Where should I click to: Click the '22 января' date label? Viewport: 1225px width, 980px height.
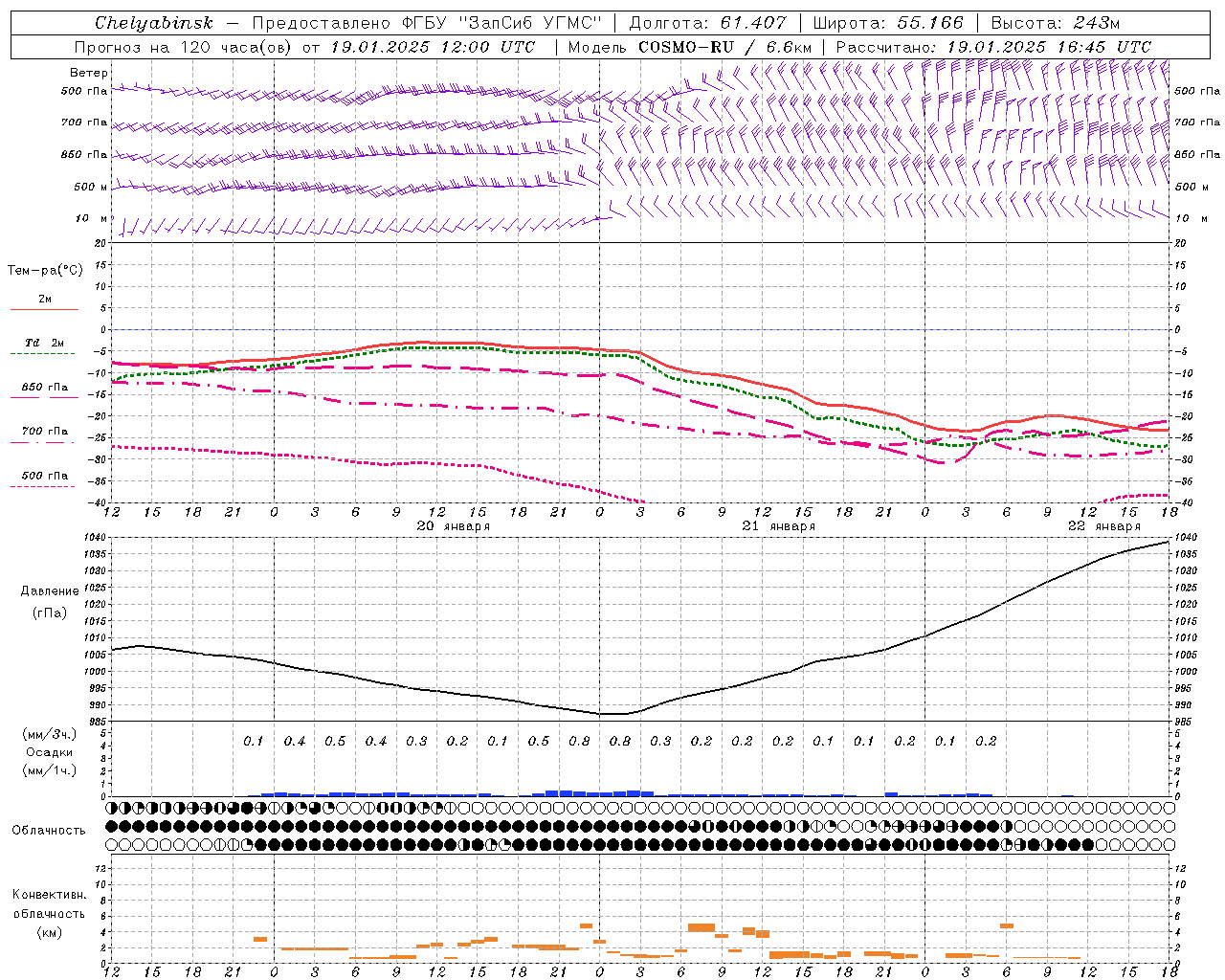tap(1104, 526)
